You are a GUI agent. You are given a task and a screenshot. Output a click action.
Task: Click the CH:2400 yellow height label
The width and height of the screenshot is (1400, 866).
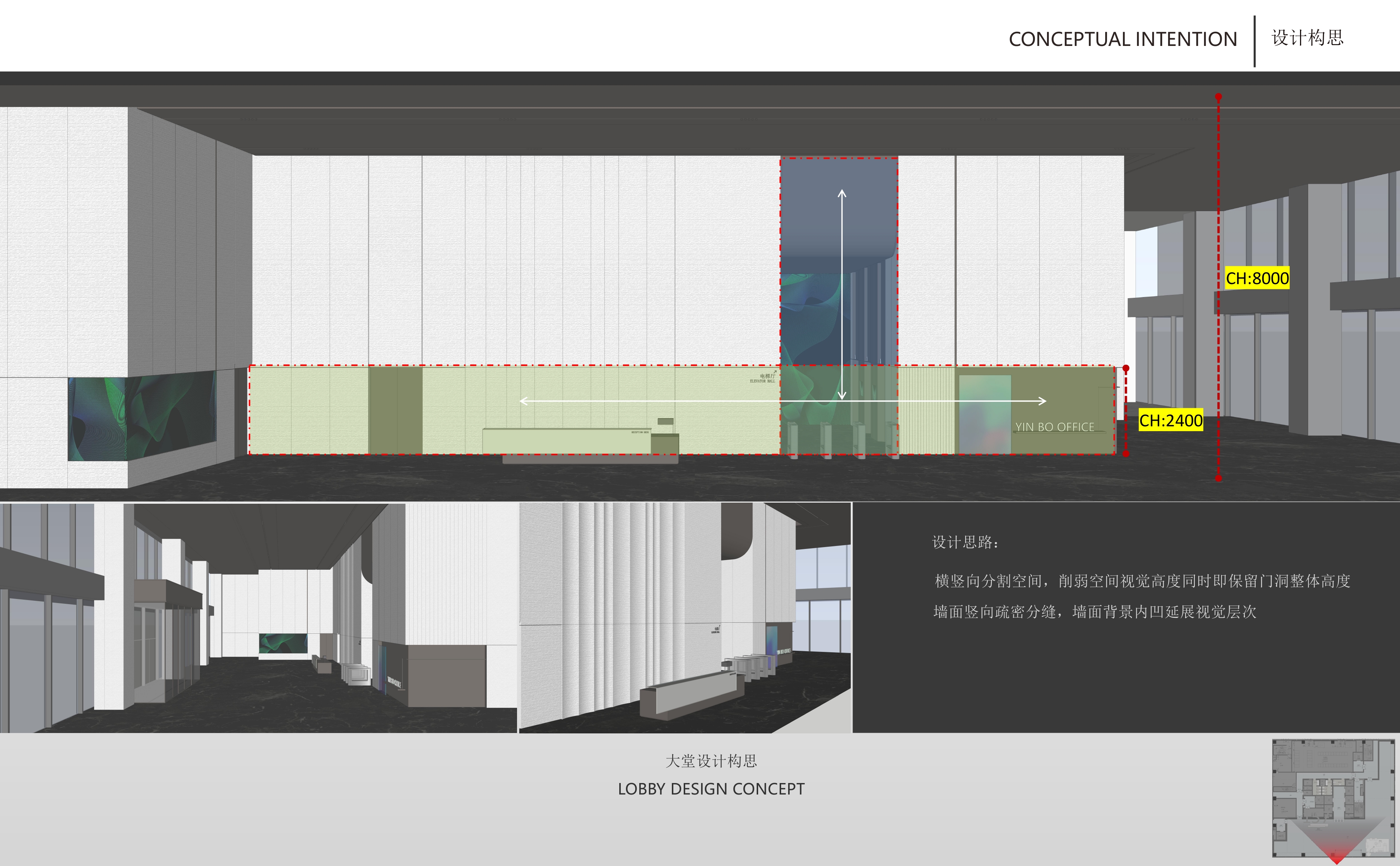pos(1170,420)
